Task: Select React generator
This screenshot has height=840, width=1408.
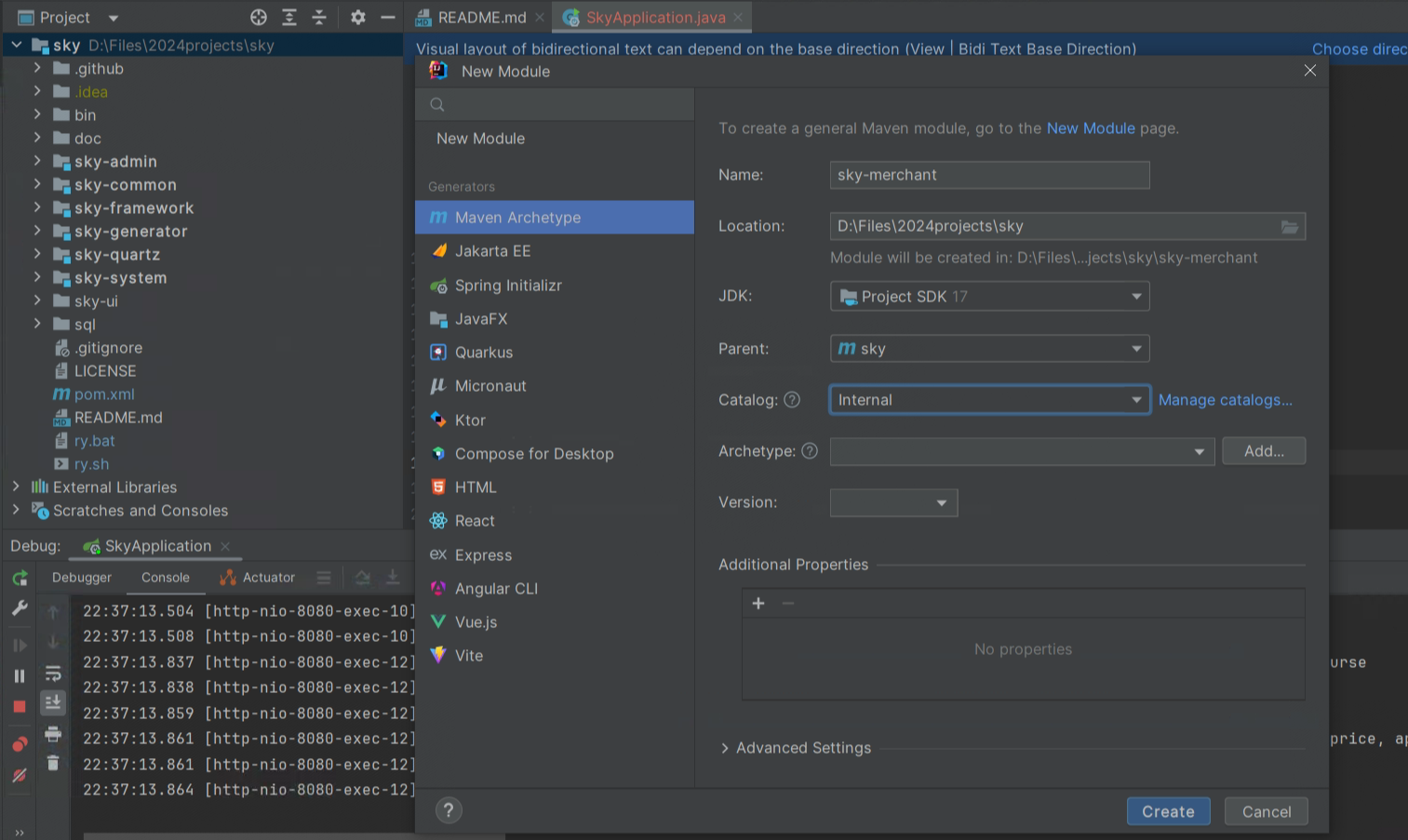Action: (555, 521)
